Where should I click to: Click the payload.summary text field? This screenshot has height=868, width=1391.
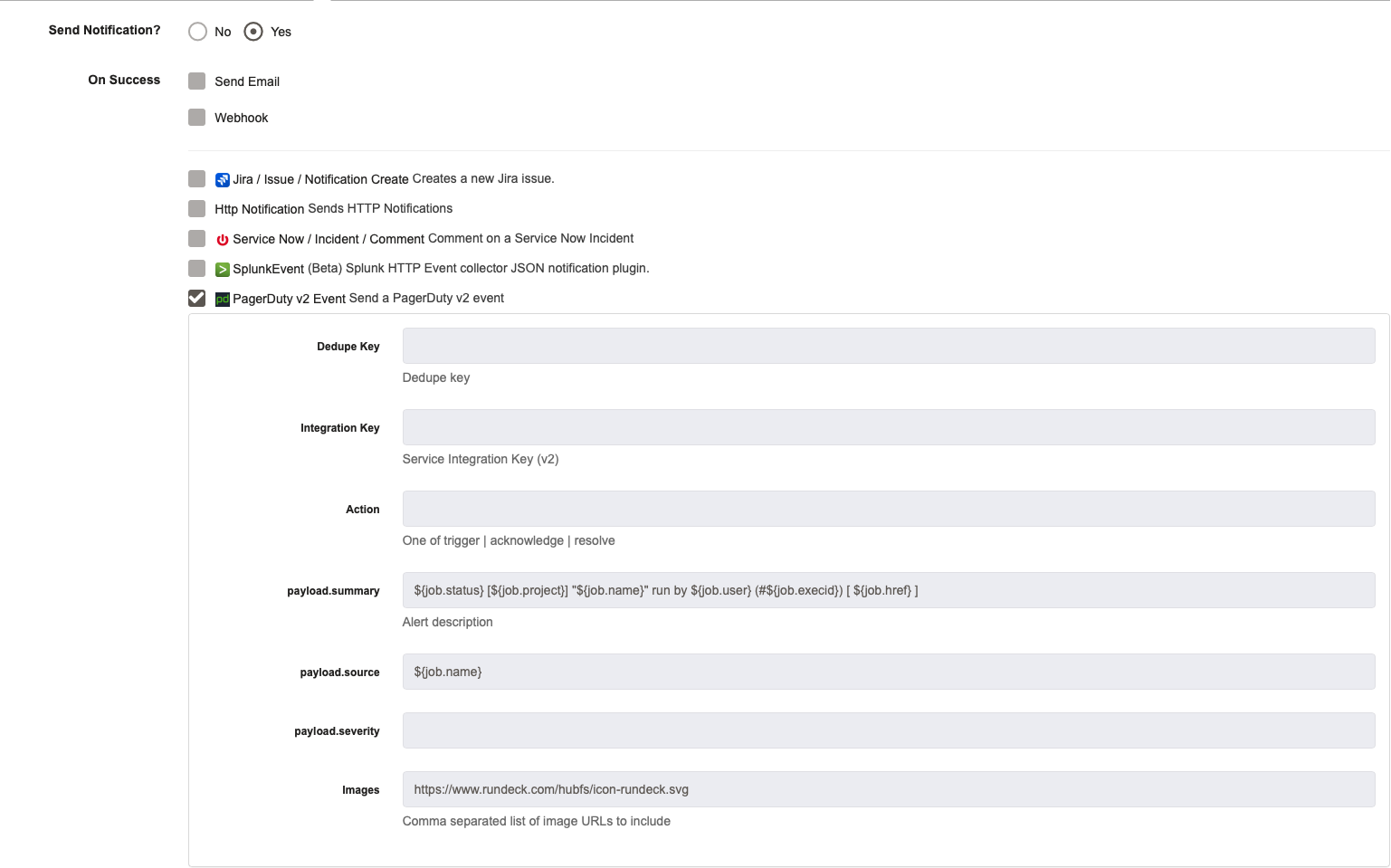coord(889,590)
